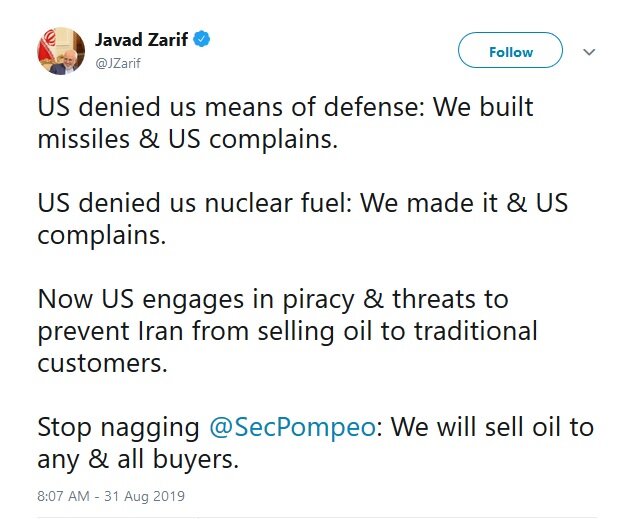
Task: Click the blue verified badge icon
Action: click(x=202, y=41)
